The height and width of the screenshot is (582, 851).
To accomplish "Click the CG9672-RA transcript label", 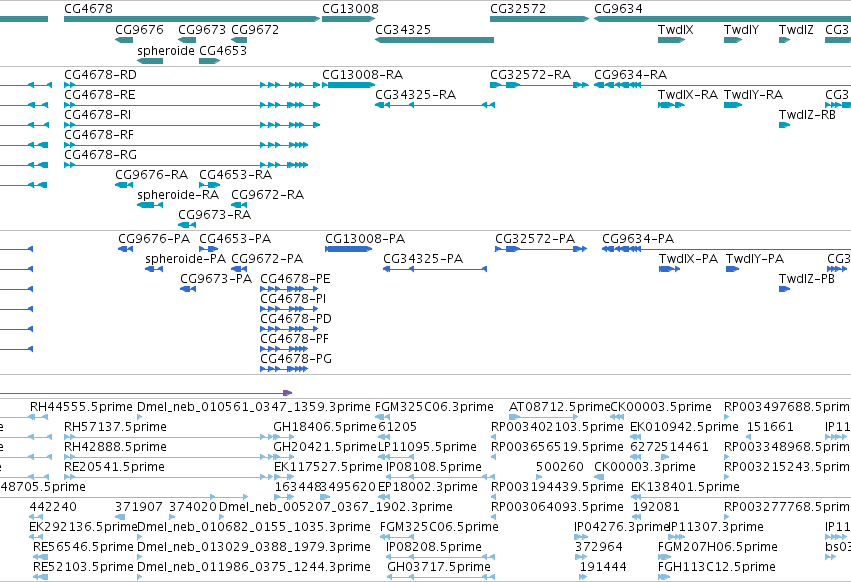I will tap(268, 194).
